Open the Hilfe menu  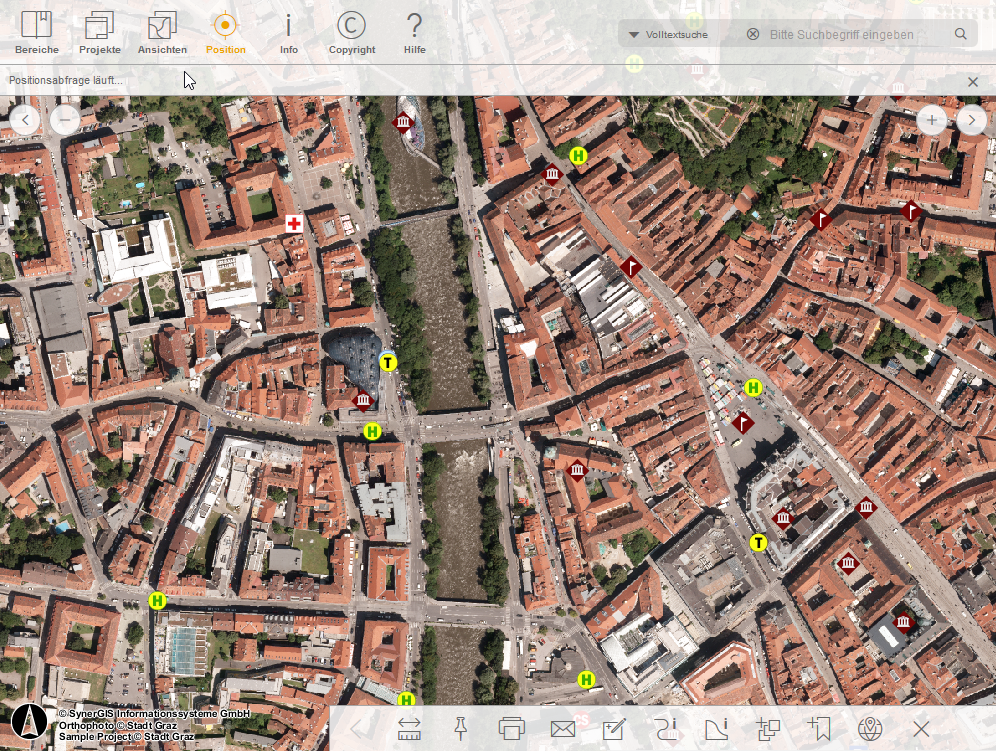[x=414, y=30]
